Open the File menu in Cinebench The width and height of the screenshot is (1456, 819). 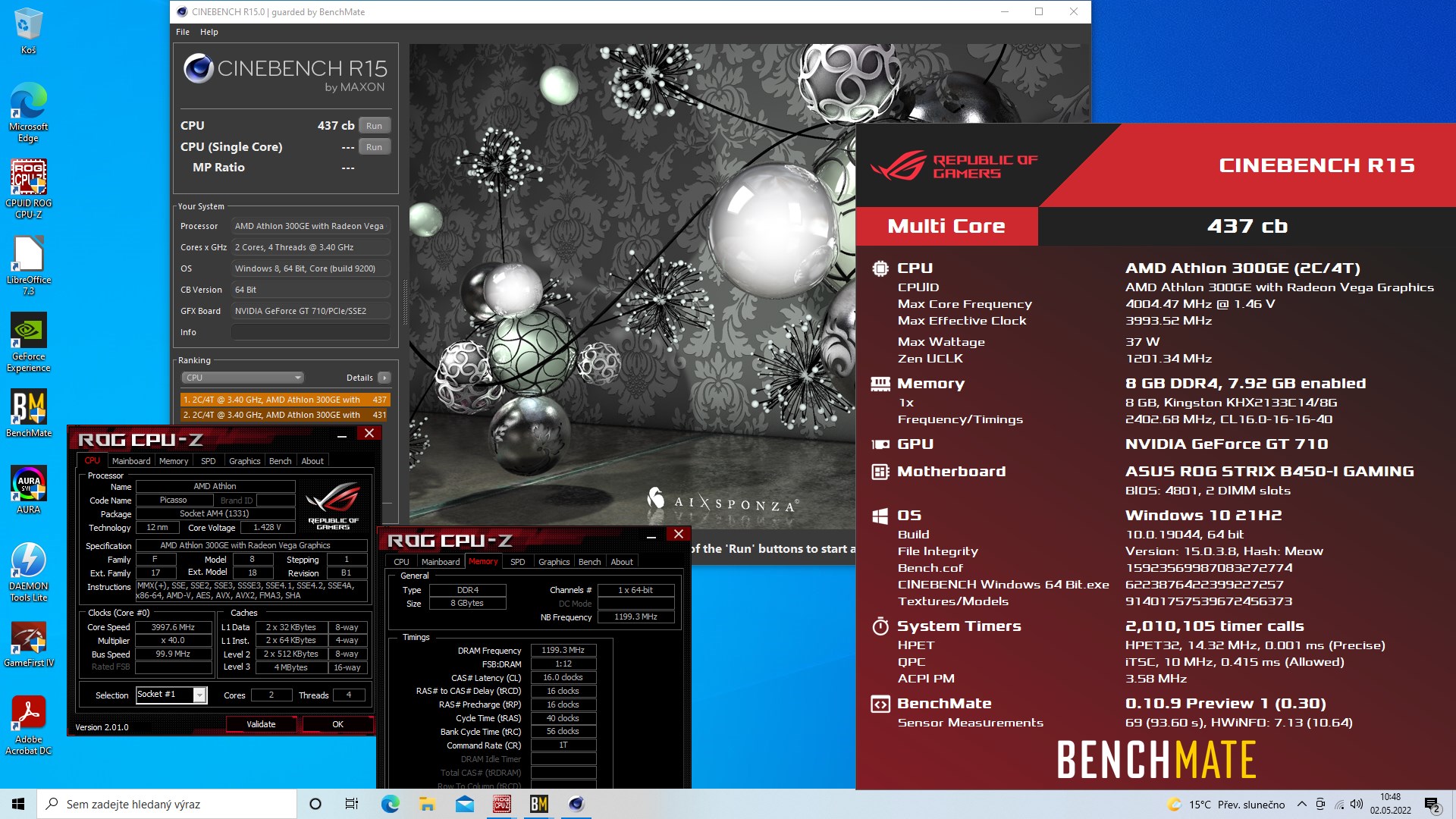pyautogui.click(x=183, y=32)
